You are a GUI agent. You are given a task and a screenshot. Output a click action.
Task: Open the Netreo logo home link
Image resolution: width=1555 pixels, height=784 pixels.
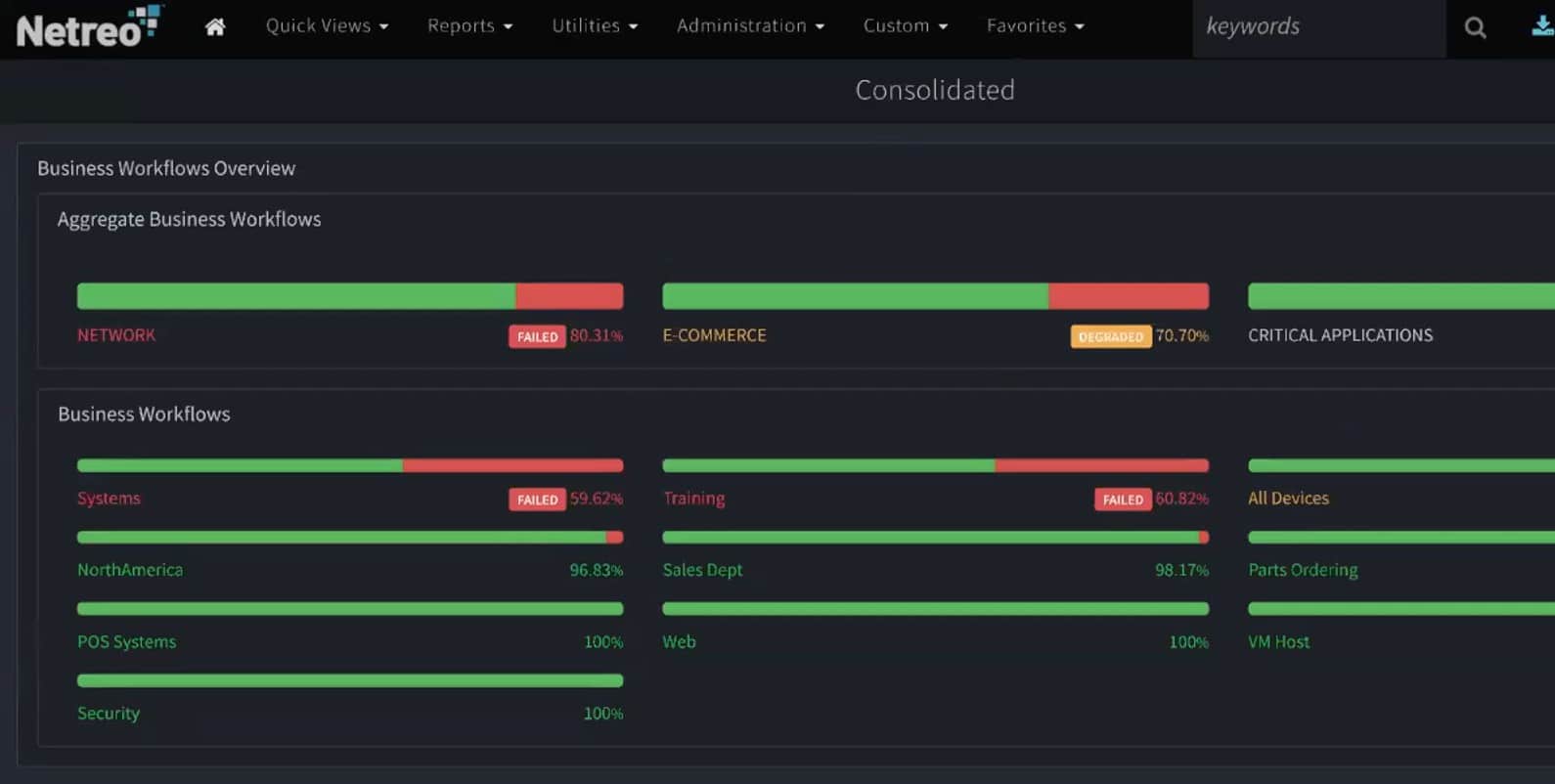[x=89, y=27]
